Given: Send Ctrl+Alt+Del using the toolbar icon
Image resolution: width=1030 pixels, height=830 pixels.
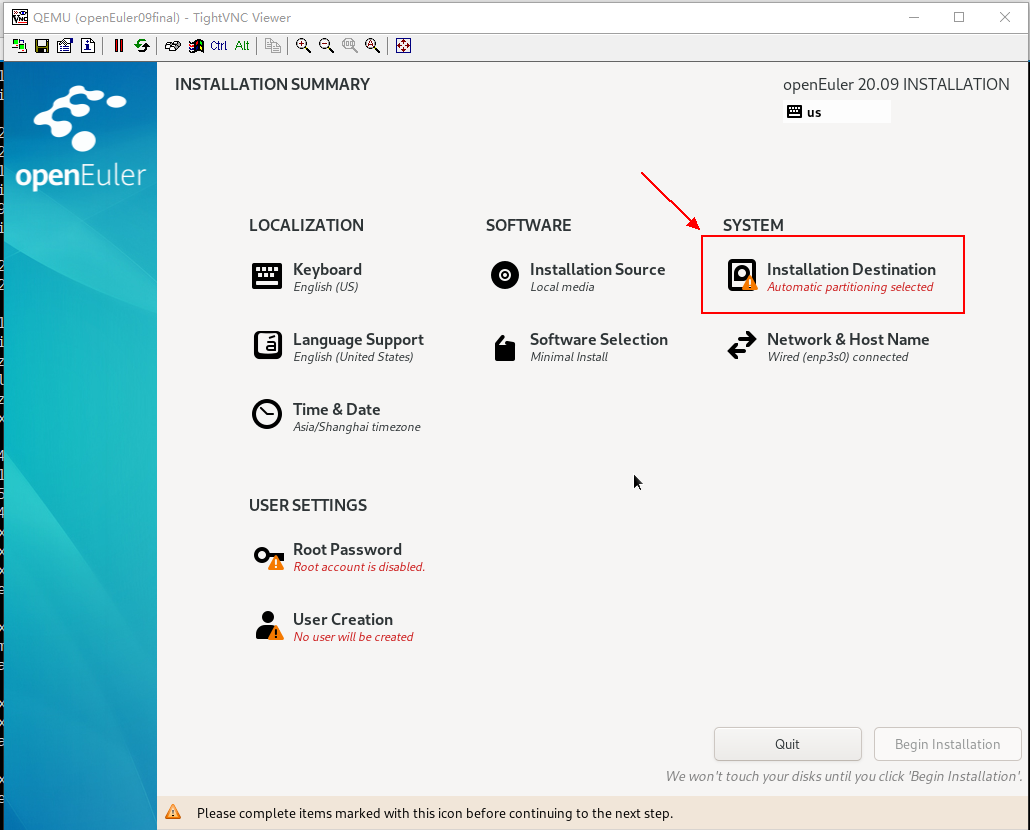Looking at the screenshot, I should [x=173, y=46].
